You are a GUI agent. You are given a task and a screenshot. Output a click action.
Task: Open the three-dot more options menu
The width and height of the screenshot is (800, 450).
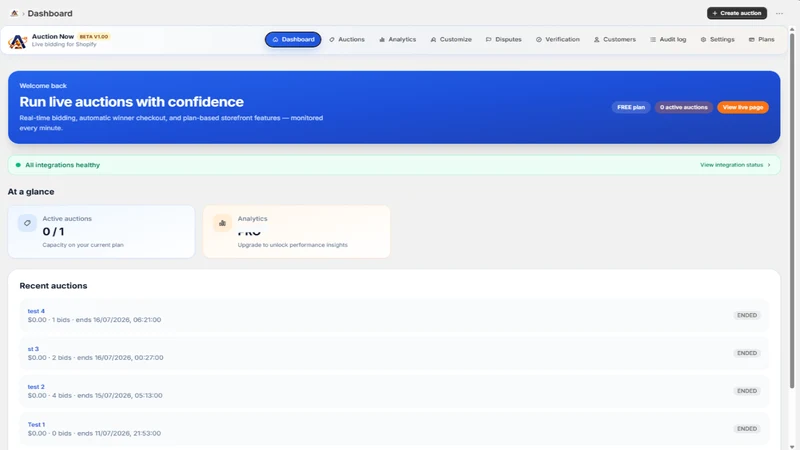[779, 13]
